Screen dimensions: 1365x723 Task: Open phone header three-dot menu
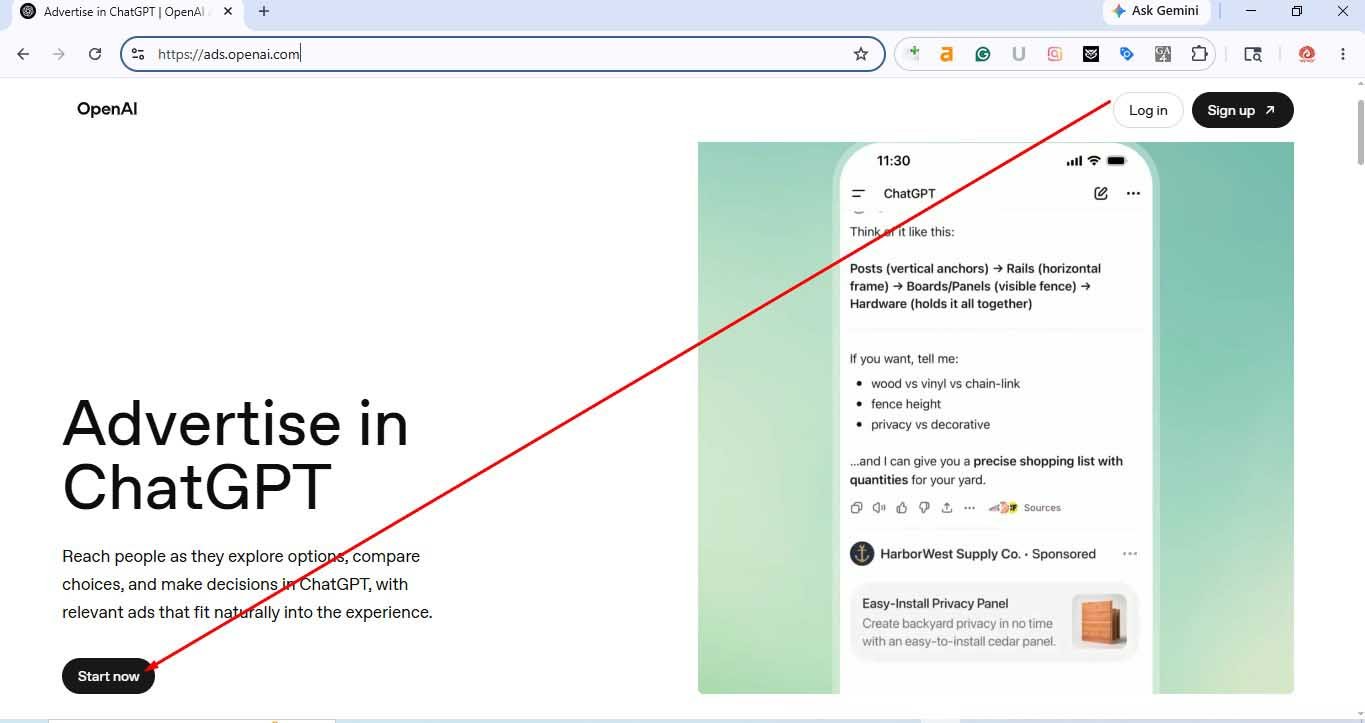tap(1133, 194)
